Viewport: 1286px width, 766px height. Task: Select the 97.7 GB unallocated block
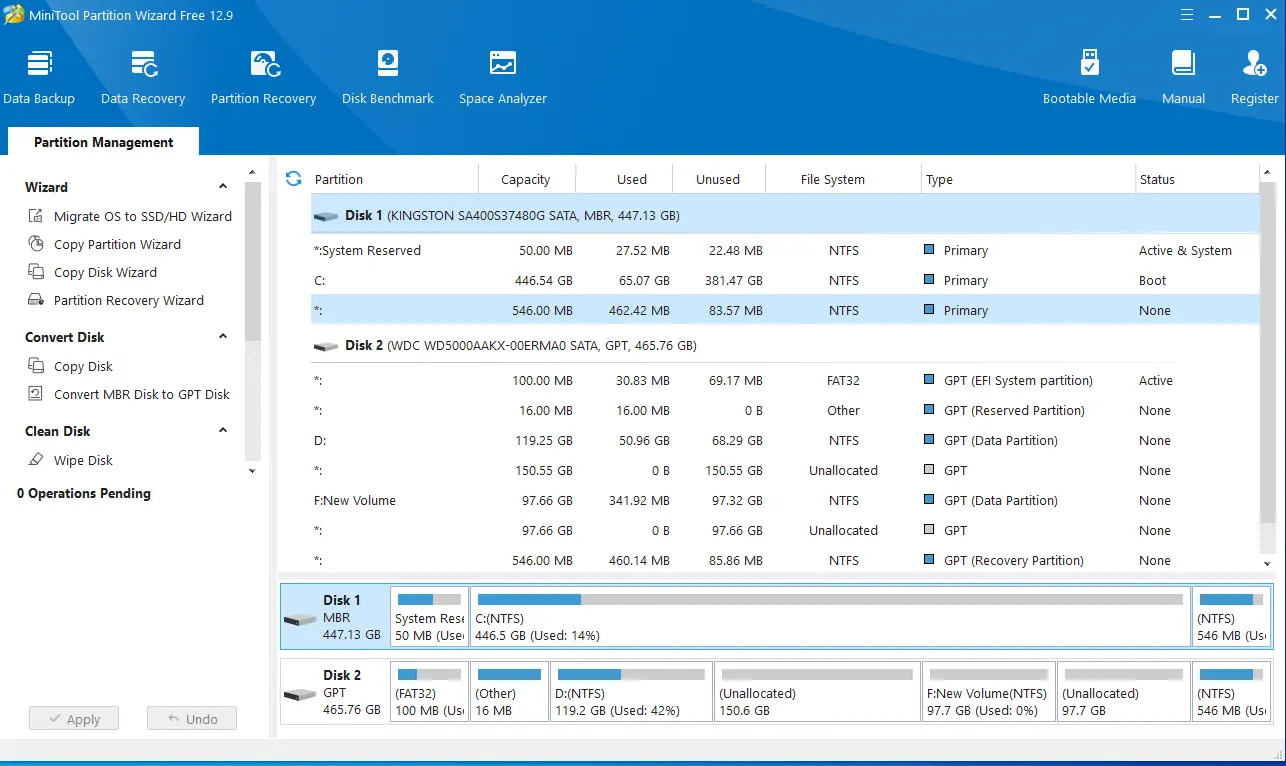[1123, 691]
